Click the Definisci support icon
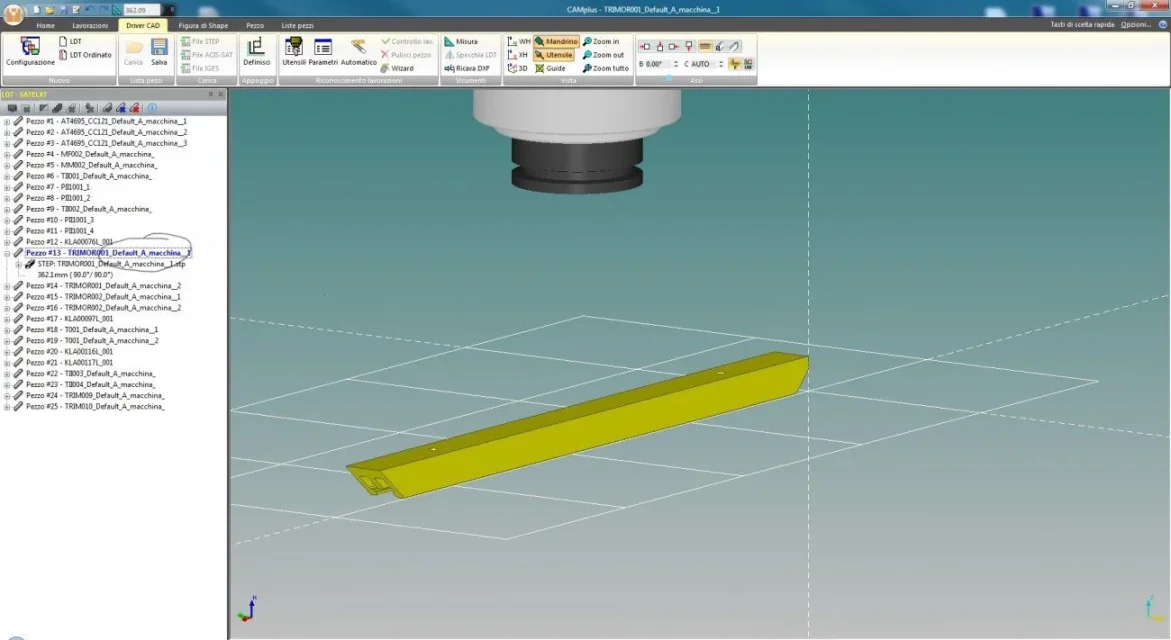The image size is (1171, 640). coord(256,52)
